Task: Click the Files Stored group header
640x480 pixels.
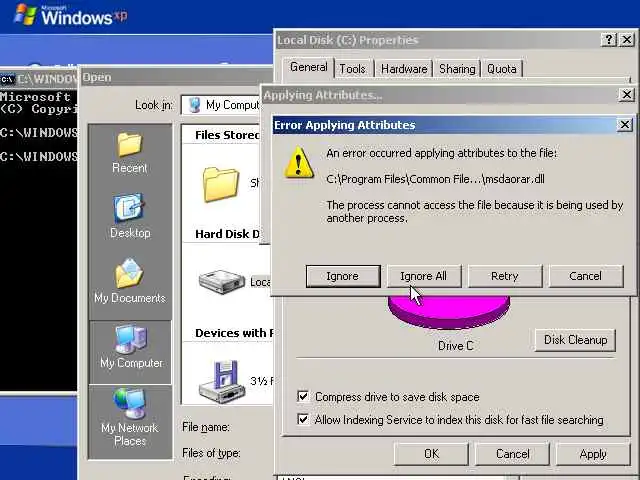Action: click(227, 135)
